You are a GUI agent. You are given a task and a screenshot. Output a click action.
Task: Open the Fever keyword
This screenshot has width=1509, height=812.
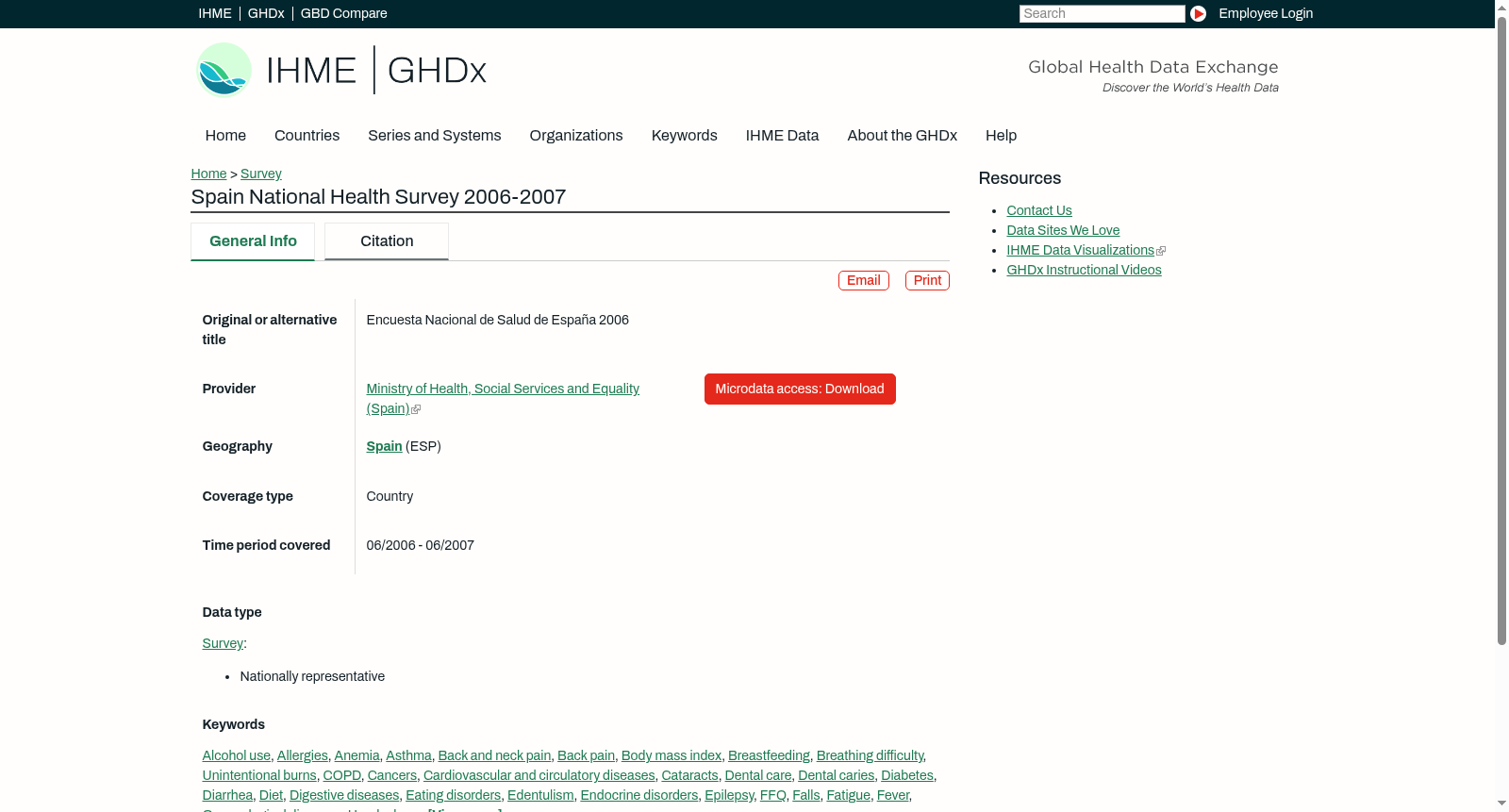click(893, 795)
